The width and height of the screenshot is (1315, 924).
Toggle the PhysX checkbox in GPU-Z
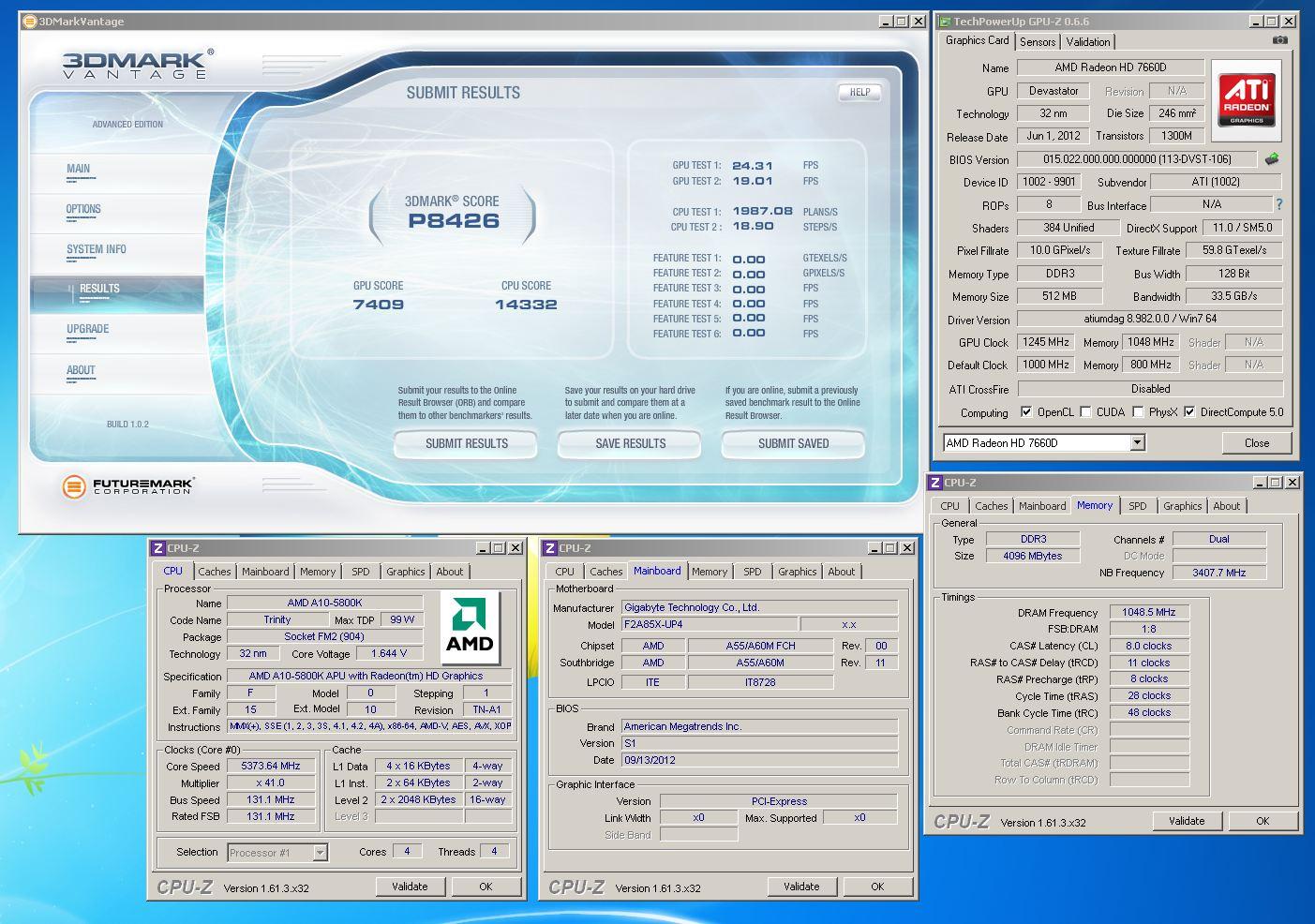(1138, 411)
